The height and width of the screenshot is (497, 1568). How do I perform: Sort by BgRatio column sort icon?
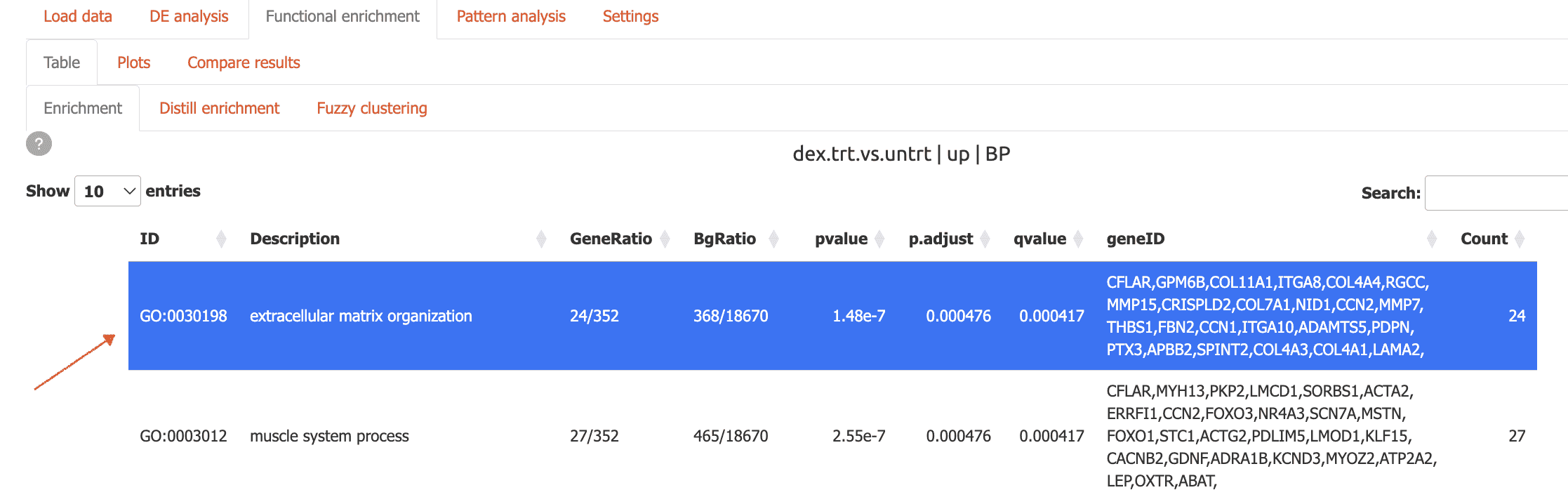pyautogui.click(x=773, y=239)
